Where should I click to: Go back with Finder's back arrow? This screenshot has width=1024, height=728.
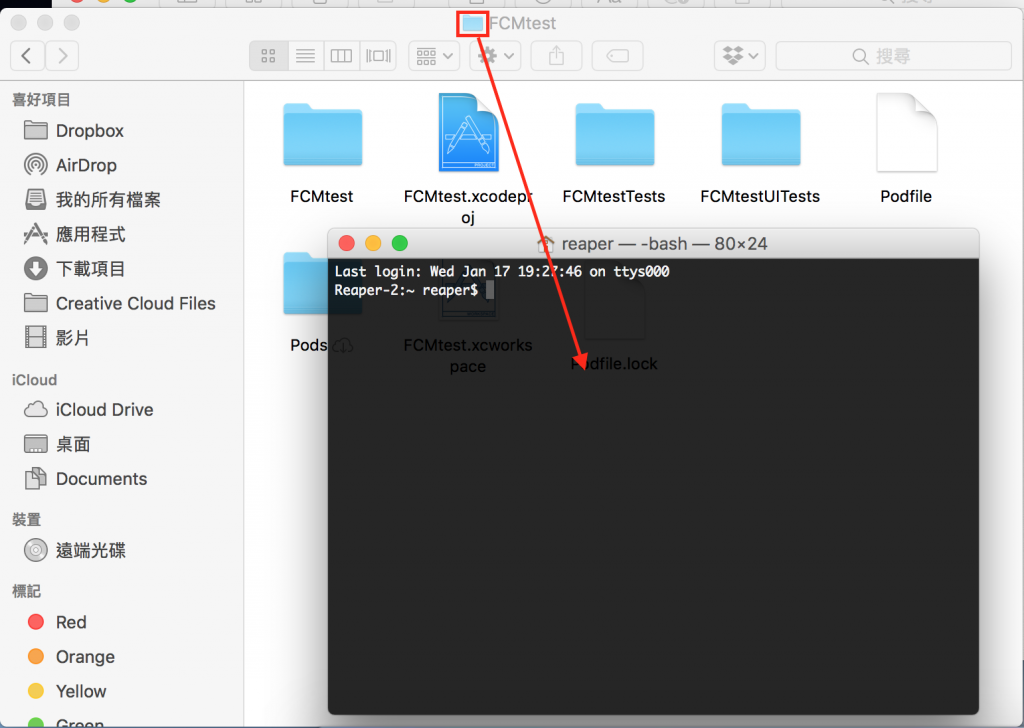[27, 56]
